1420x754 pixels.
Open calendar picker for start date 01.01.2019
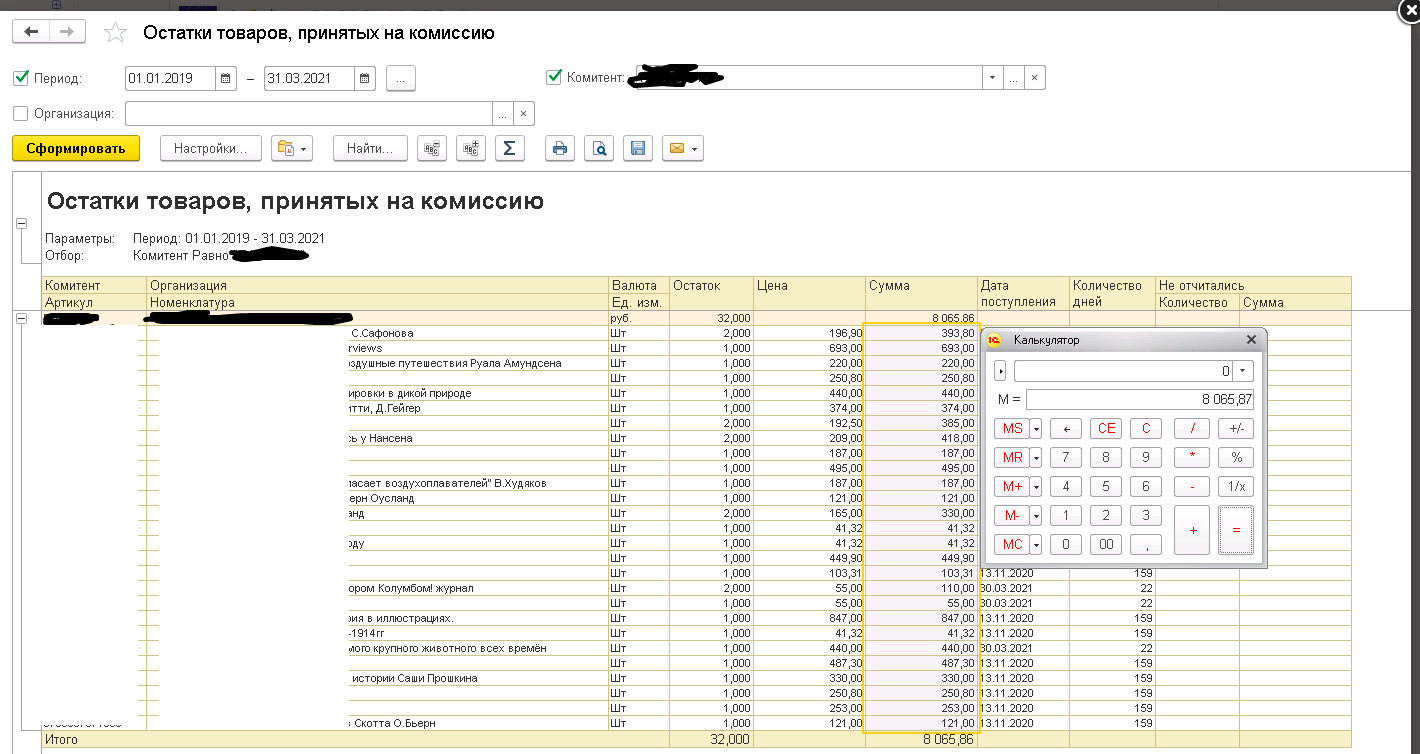tap(227, 78)
